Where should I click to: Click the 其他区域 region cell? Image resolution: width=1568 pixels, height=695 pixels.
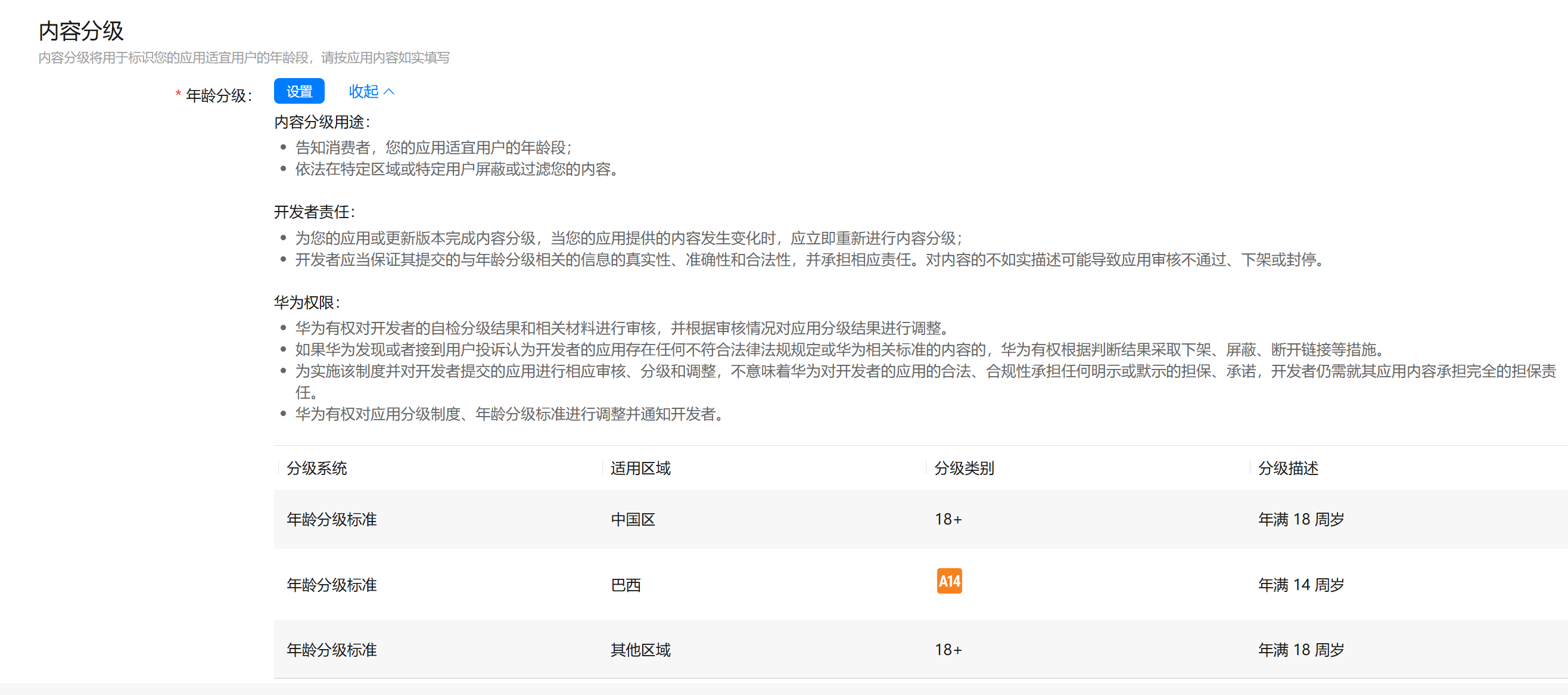(640, 649)
